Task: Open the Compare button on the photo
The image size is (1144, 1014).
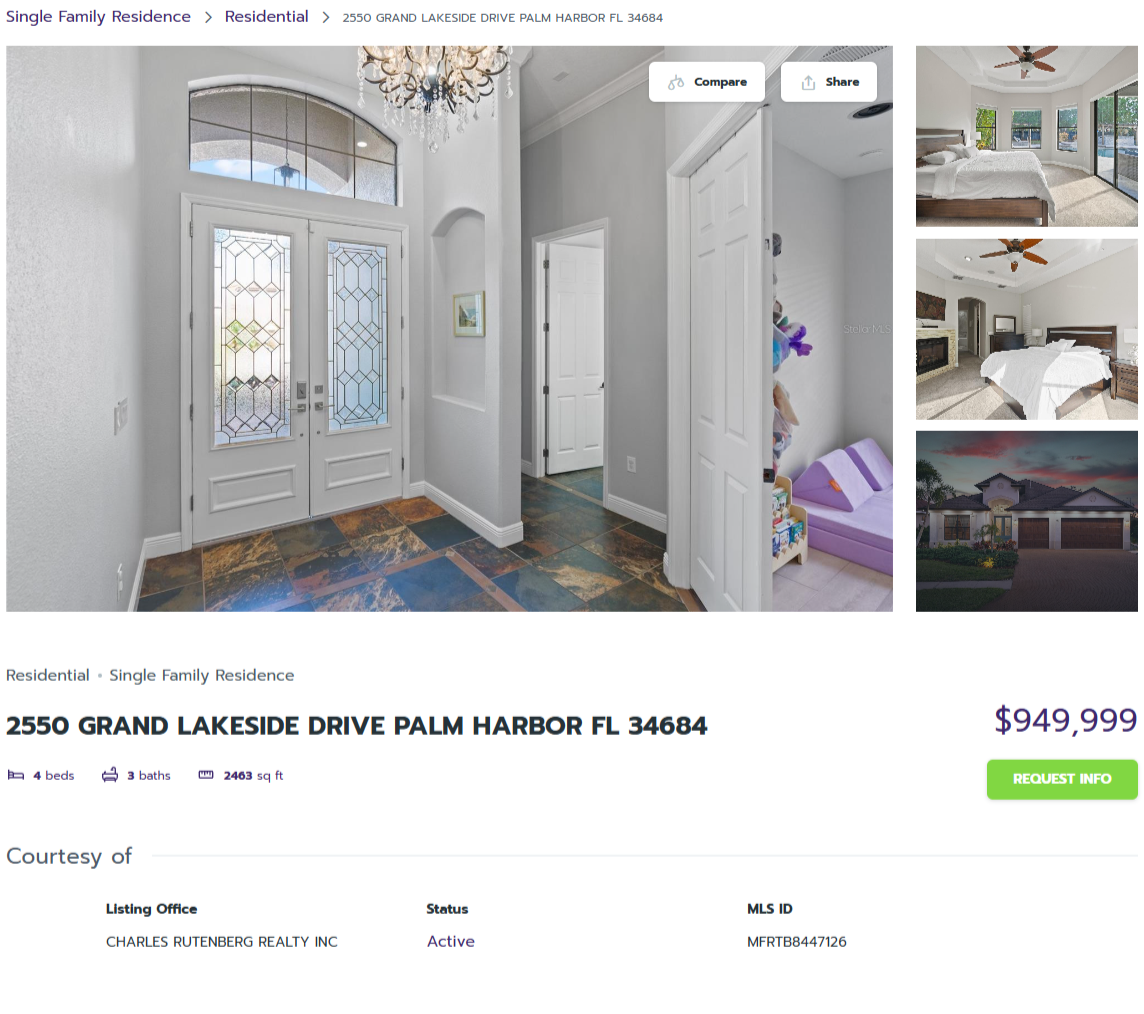Action: coord(706,82)
